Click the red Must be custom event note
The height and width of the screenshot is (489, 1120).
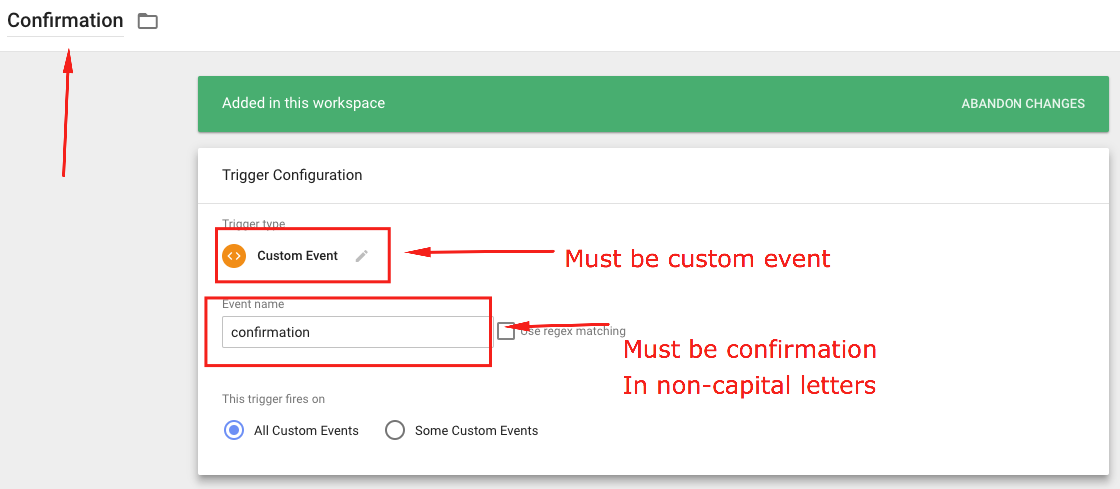tap(698, 258)
